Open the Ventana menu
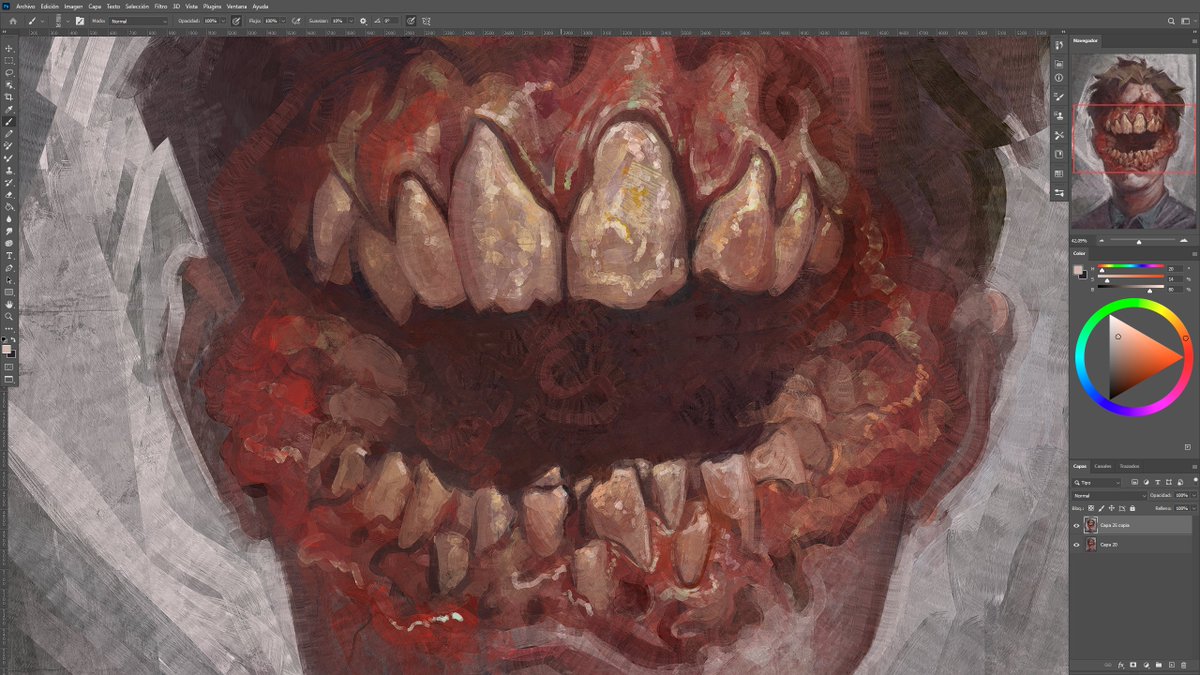 tap(237, 6)
